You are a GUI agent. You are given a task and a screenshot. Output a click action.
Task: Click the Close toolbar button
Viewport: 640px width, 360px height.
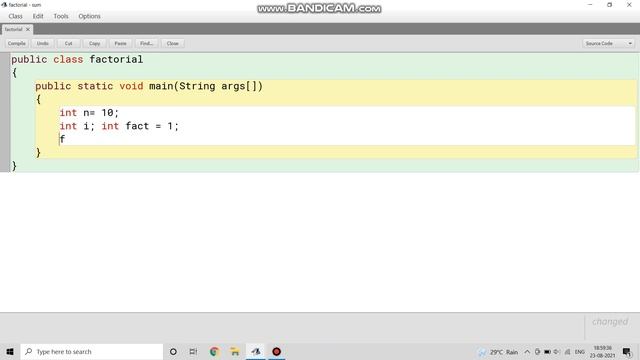click(172, 43)
